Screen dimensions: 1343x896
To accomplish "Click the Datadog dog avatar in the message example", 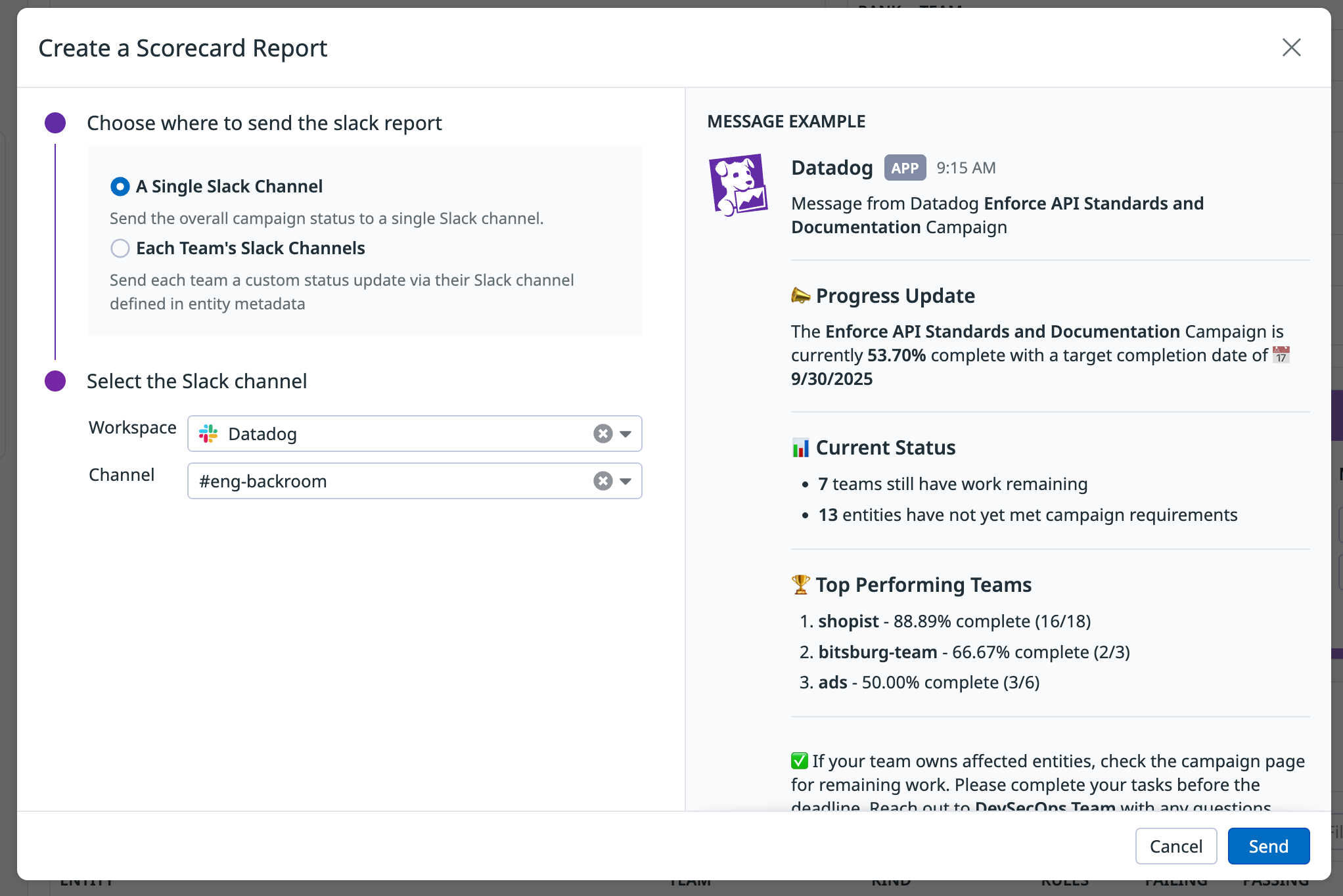I will [x=738, y=183].
